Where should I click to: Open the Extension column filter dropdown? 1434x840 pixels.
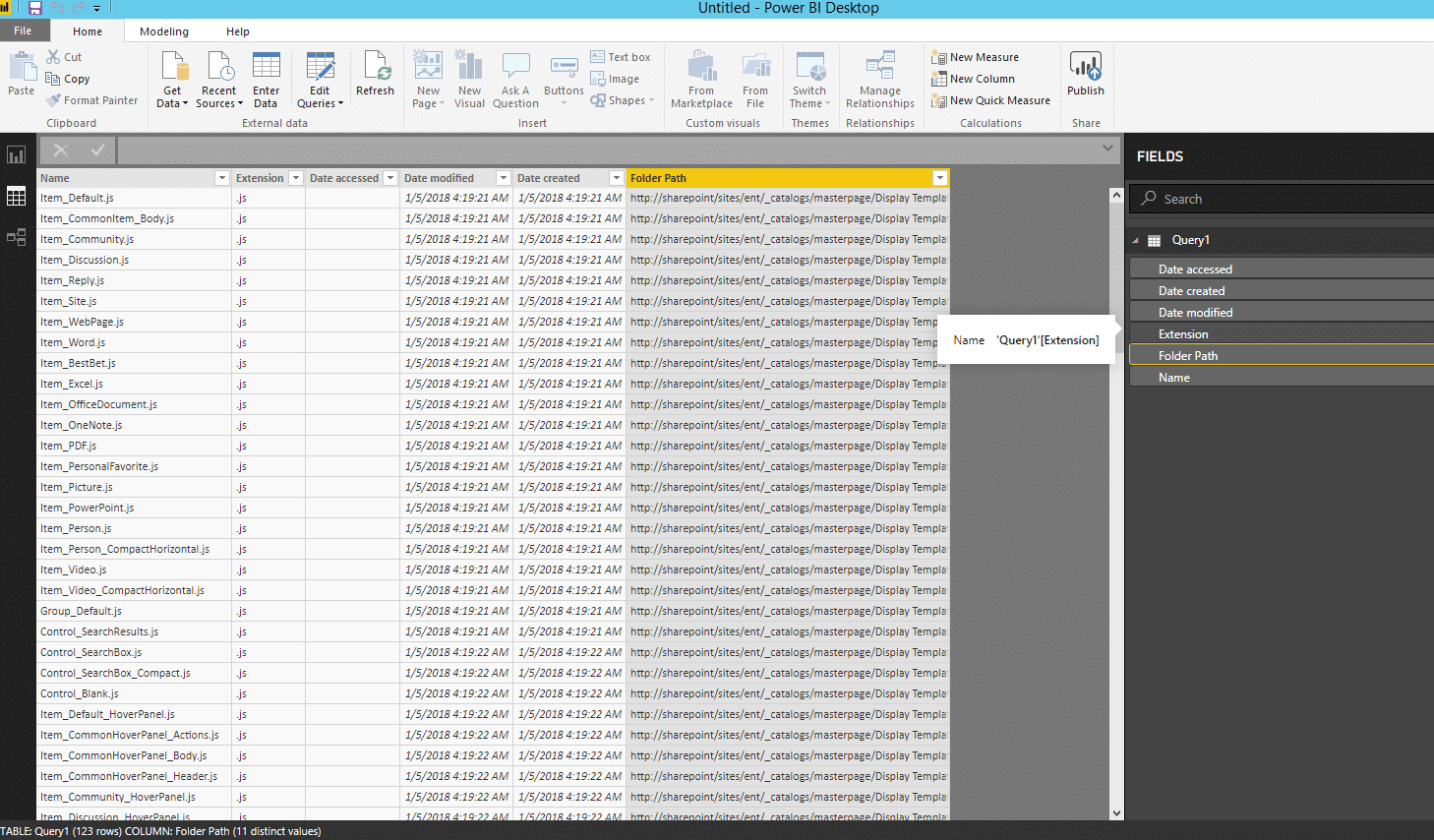pos(295,178)
